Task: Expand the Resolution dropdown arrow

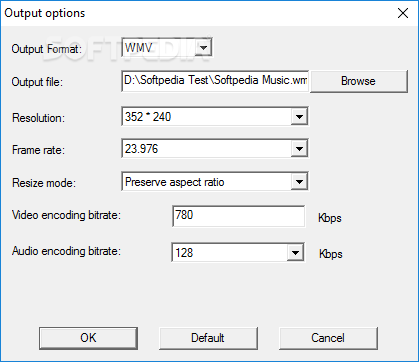Action: [x=299, y=117]
